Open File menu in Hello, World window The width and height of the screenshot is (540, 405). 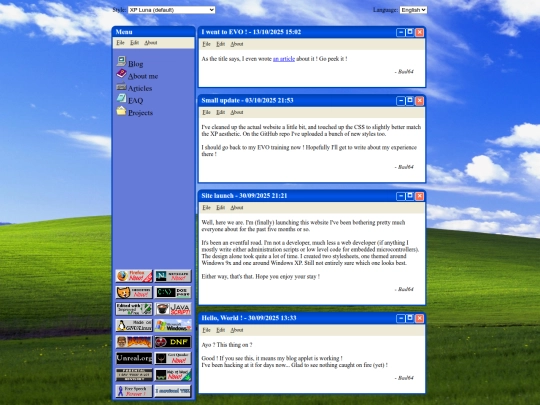click(x=206, y=330)
